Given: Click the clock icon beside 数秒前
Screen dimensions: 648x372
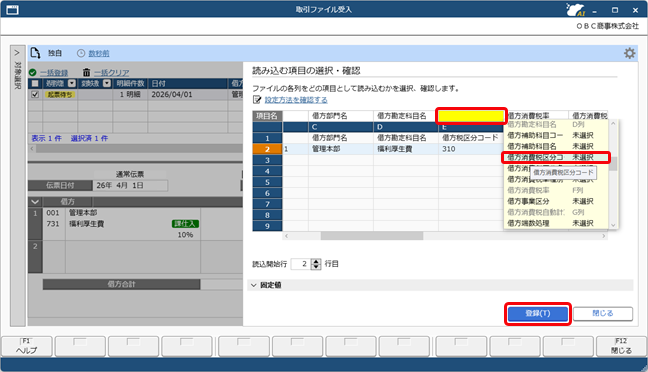Looking at the screenshot, I should pyautogui.click(x=81, y=53).
